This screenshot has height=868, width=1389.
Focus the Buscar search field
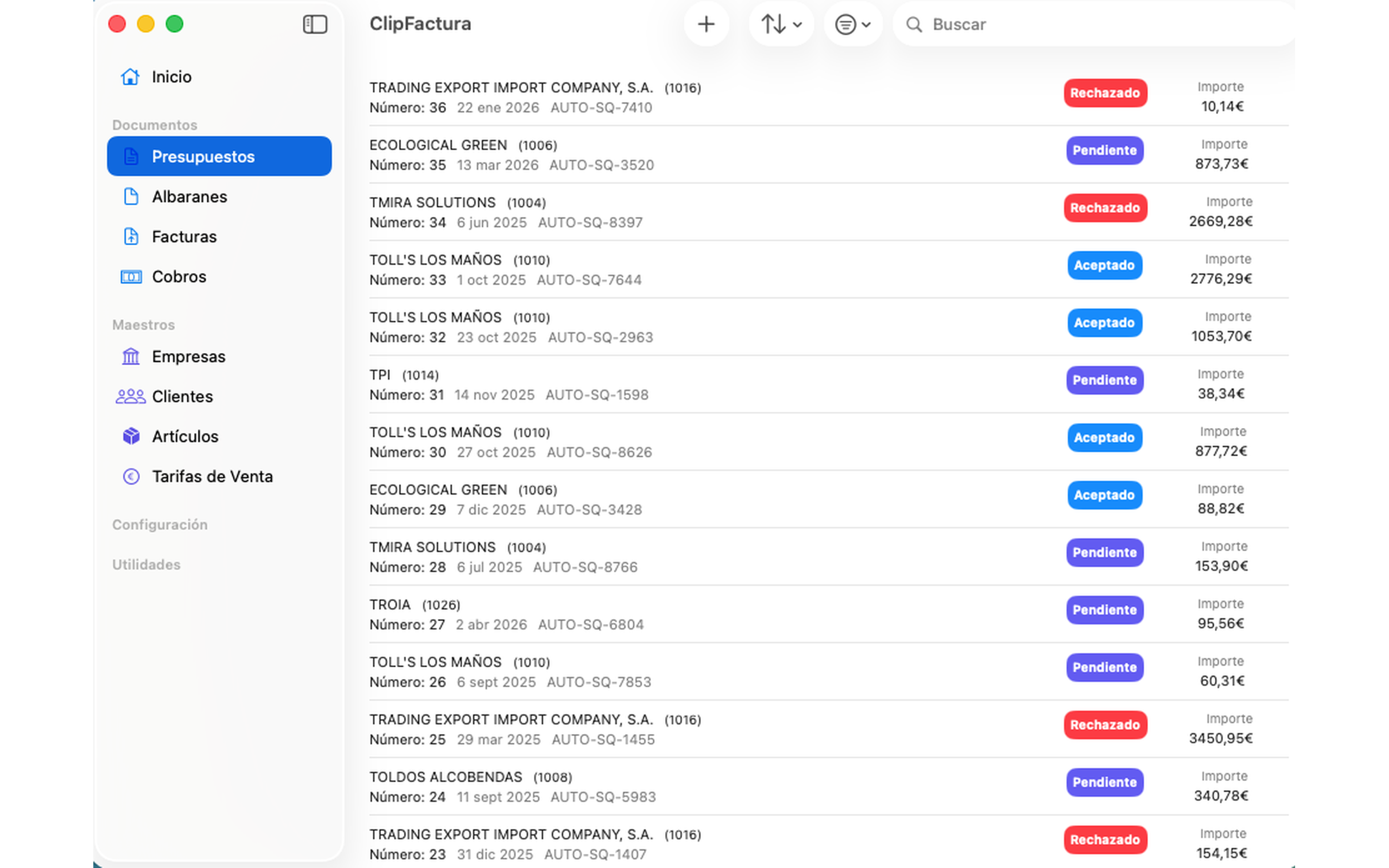(1093, 24)
